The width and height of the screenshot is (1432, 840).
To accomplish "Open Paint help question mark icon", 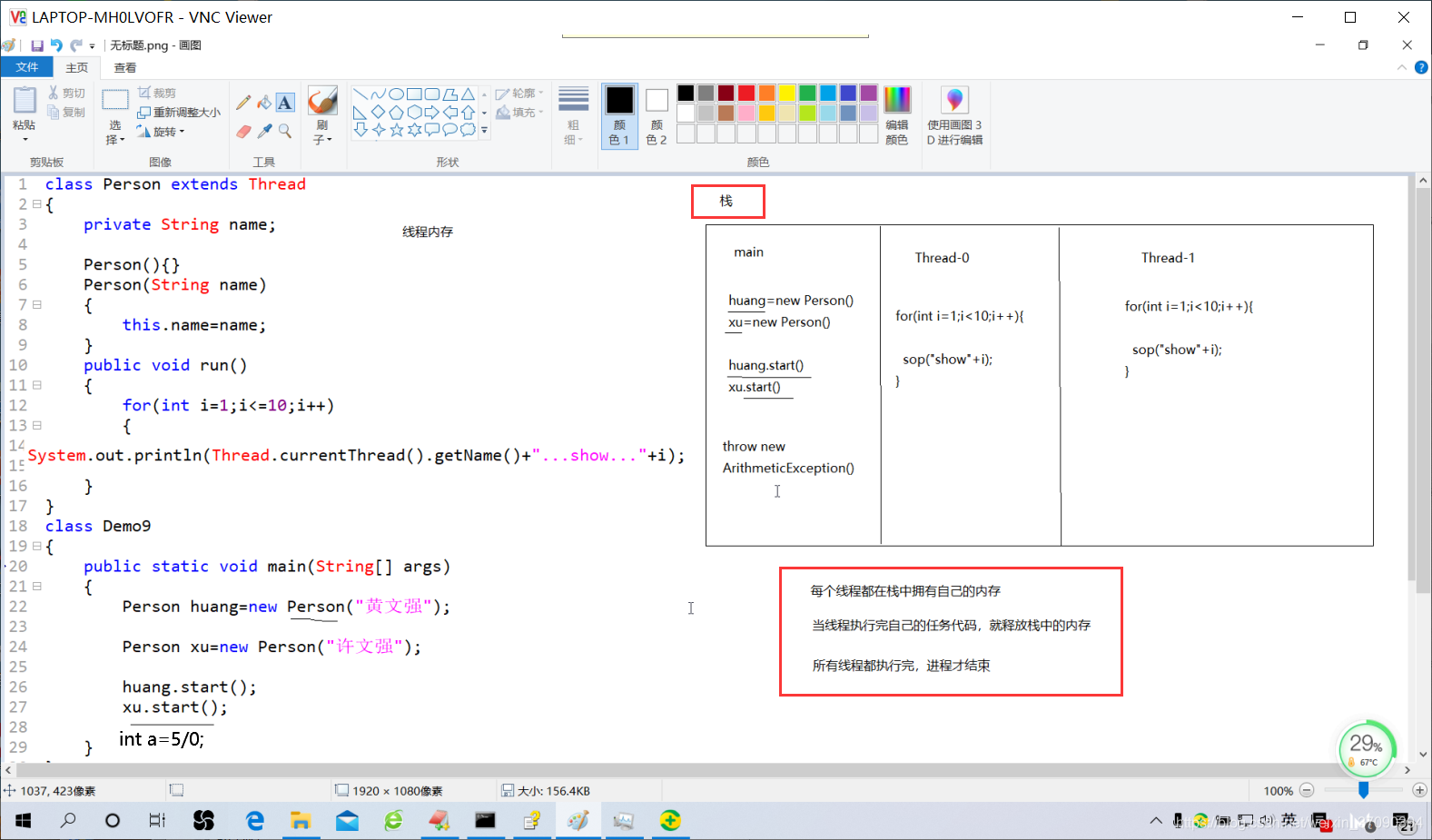I will [x=1421, y=67].
